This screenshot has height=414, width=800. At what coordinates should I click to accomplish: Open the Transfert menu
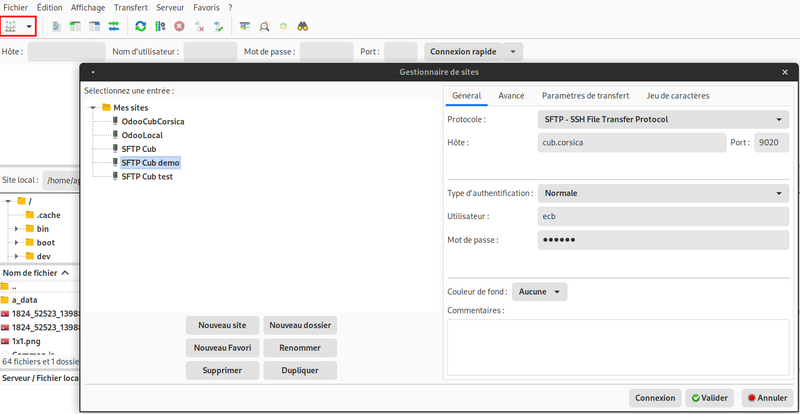131,8
